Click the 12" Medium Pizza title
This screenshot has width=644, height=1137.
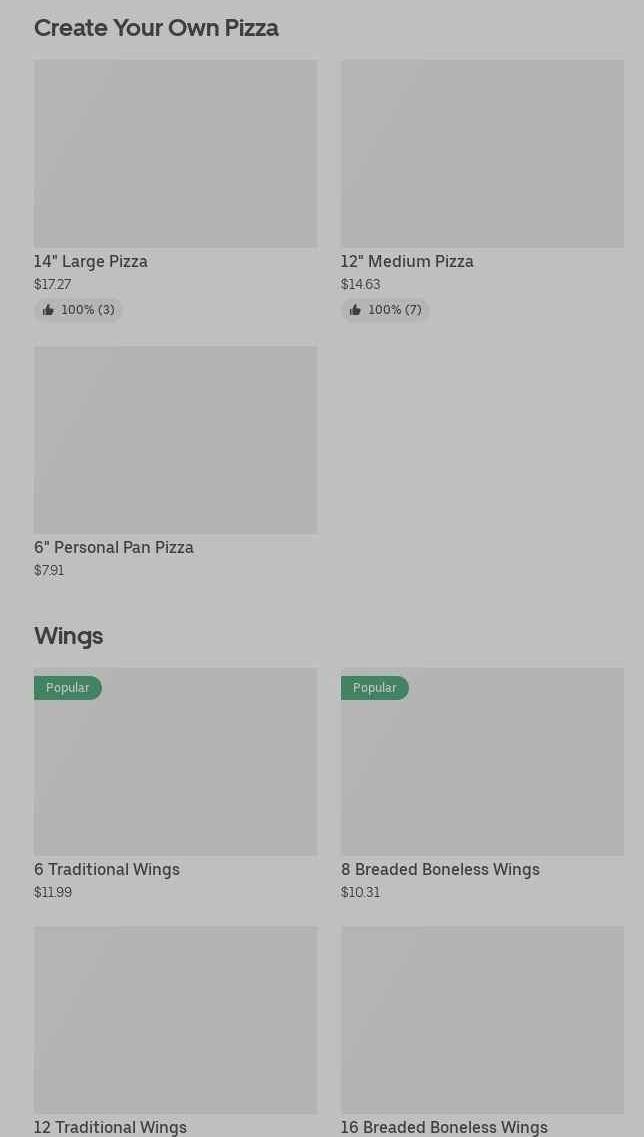coord(407,261)
